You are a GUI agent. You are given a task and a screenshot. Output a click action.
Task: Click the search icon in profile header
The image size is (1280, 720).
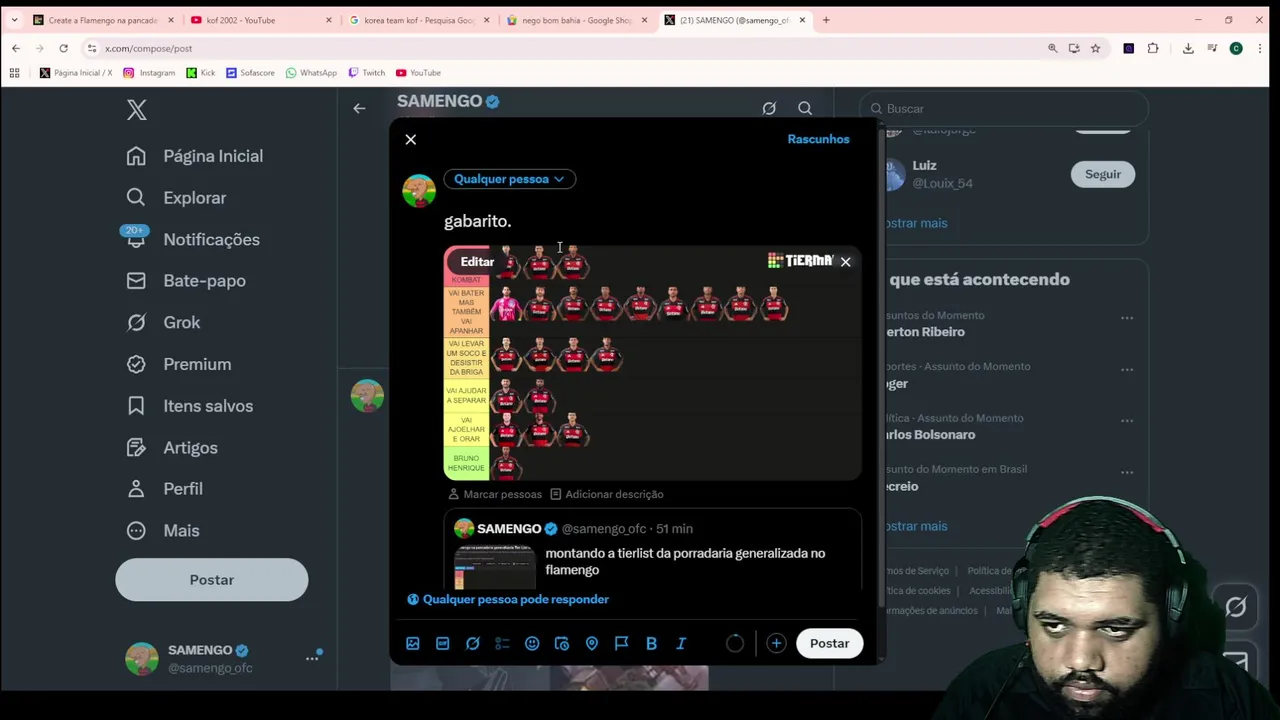[805, 108]
